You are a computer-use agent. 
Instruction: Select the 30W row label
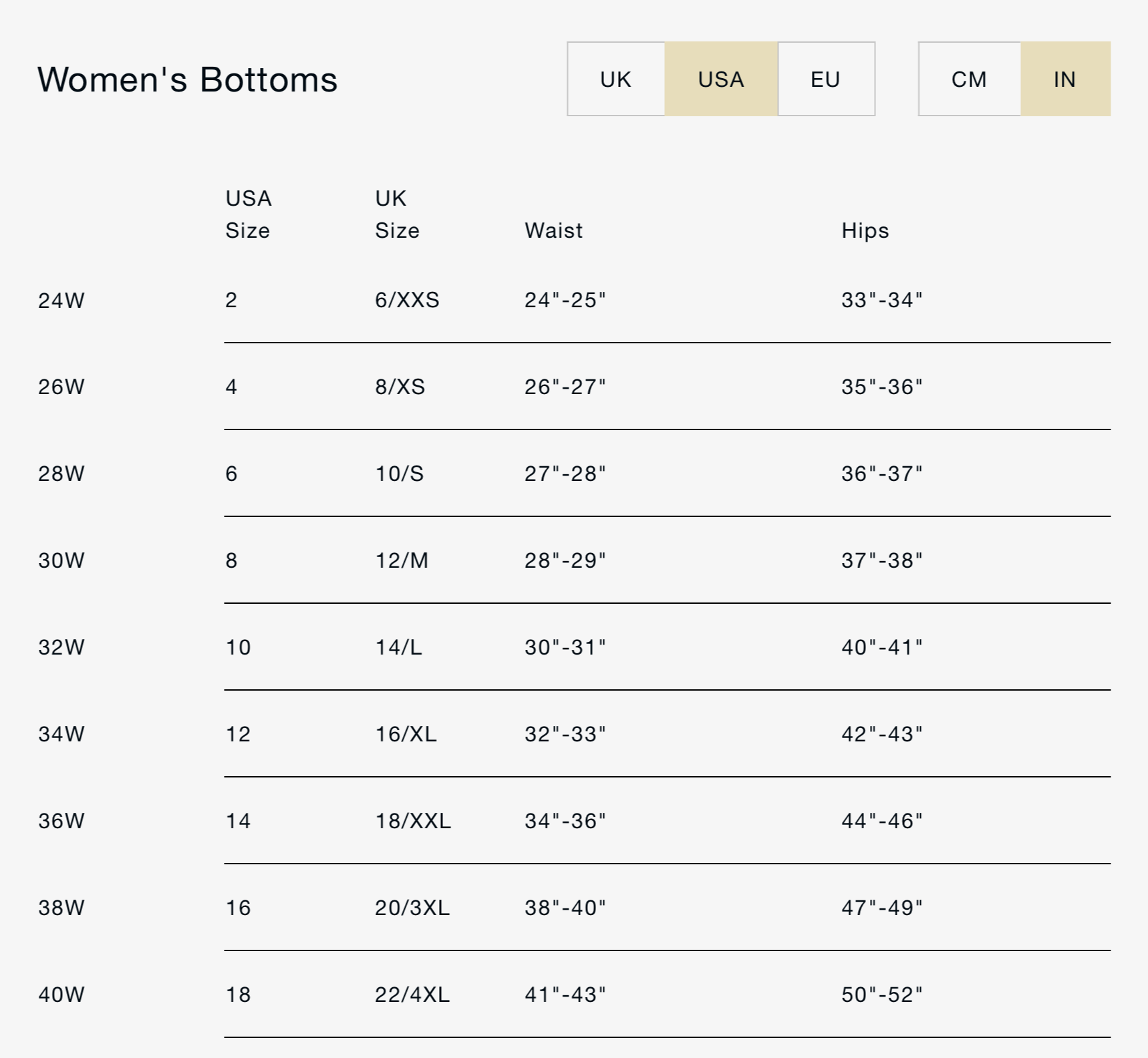click(61, 560)
